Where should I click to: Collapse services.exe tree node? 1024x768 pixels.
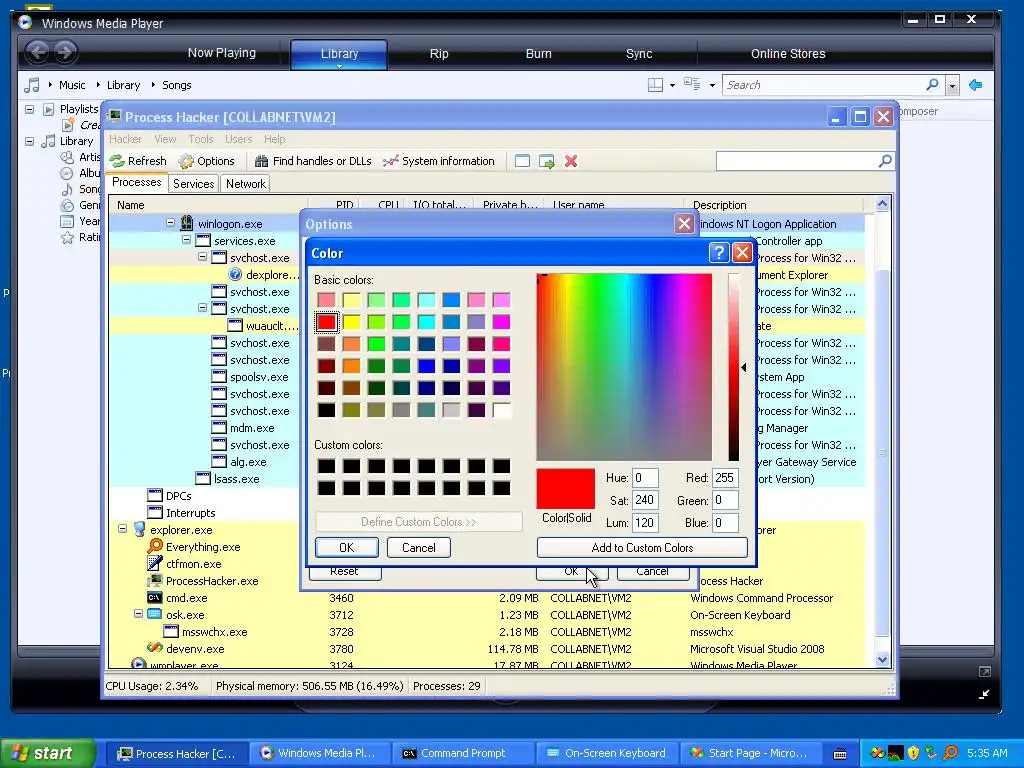186,240
